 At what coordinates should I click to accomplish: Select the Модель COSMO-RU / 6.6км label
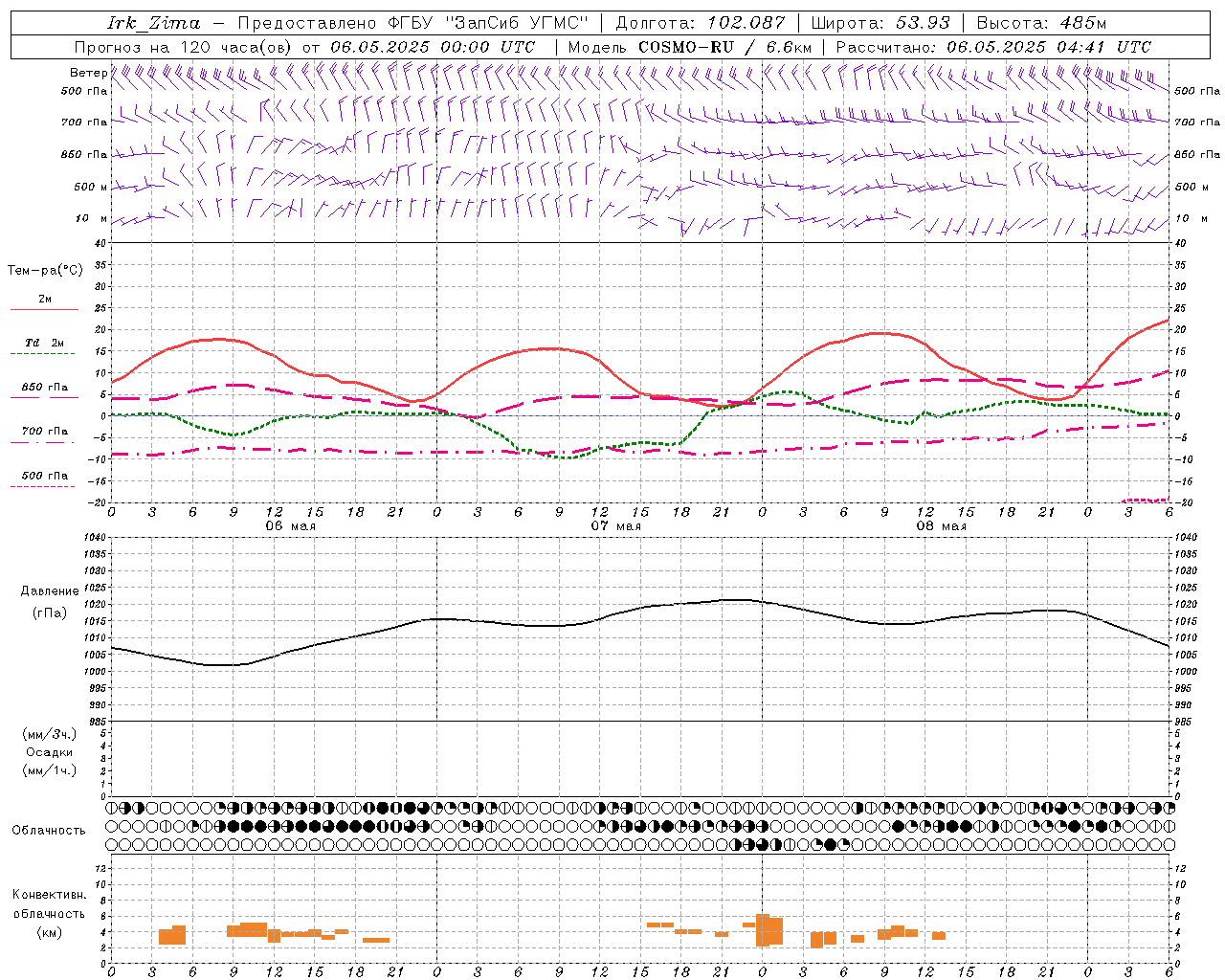point(690,47)
